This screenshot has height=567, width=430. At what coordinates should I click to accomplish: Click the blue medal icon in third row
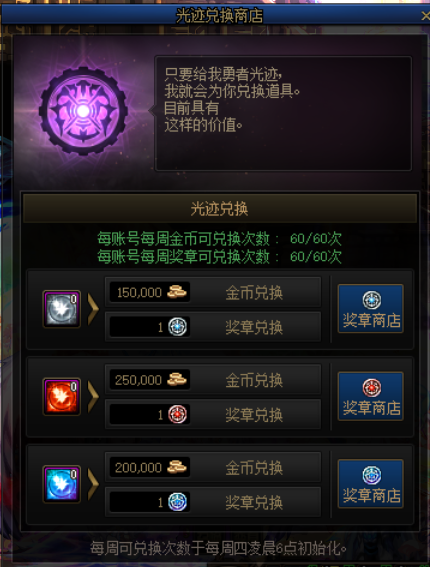click(178, 502)
